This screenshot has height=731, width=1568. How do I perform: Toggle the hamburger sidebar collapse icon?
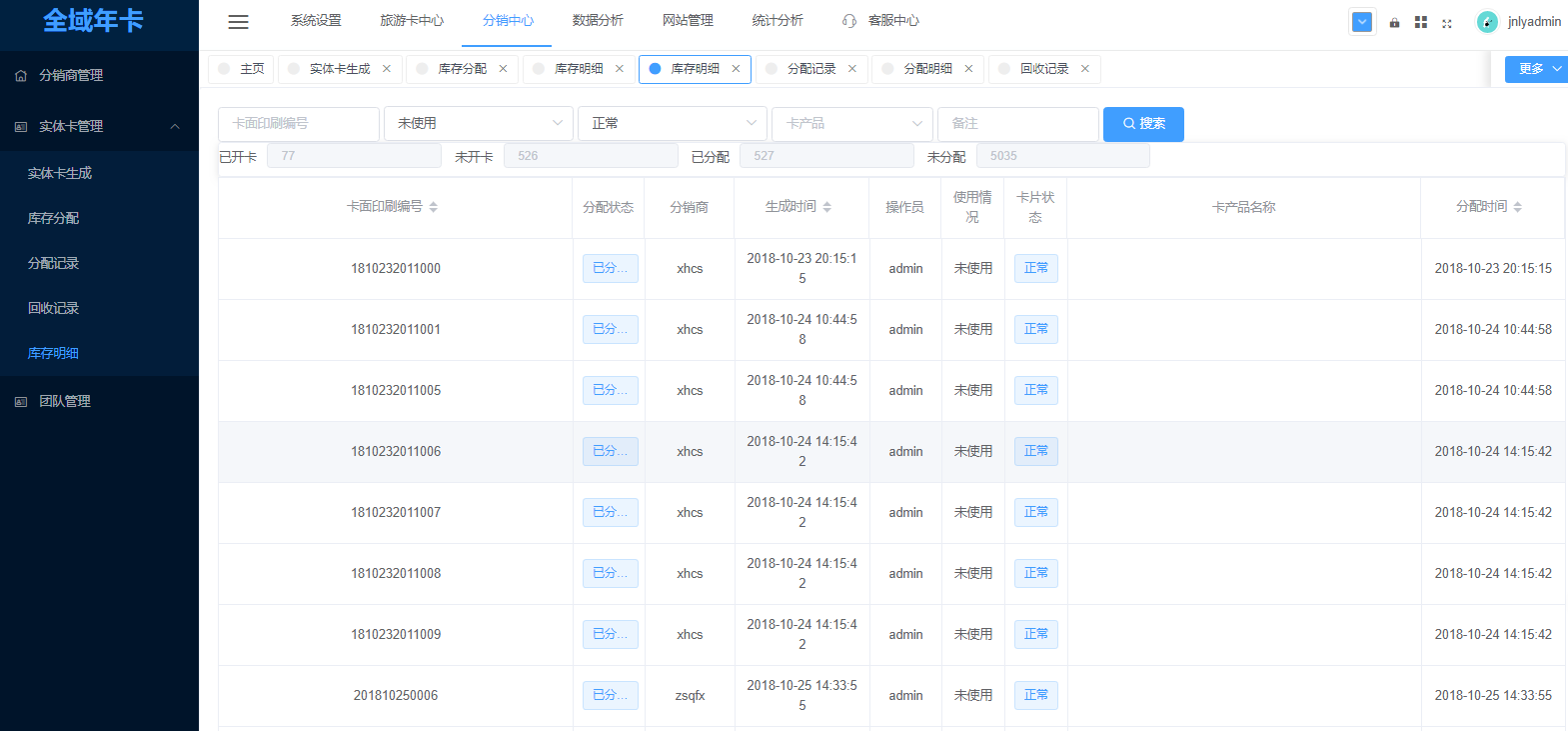pos(238,22)
